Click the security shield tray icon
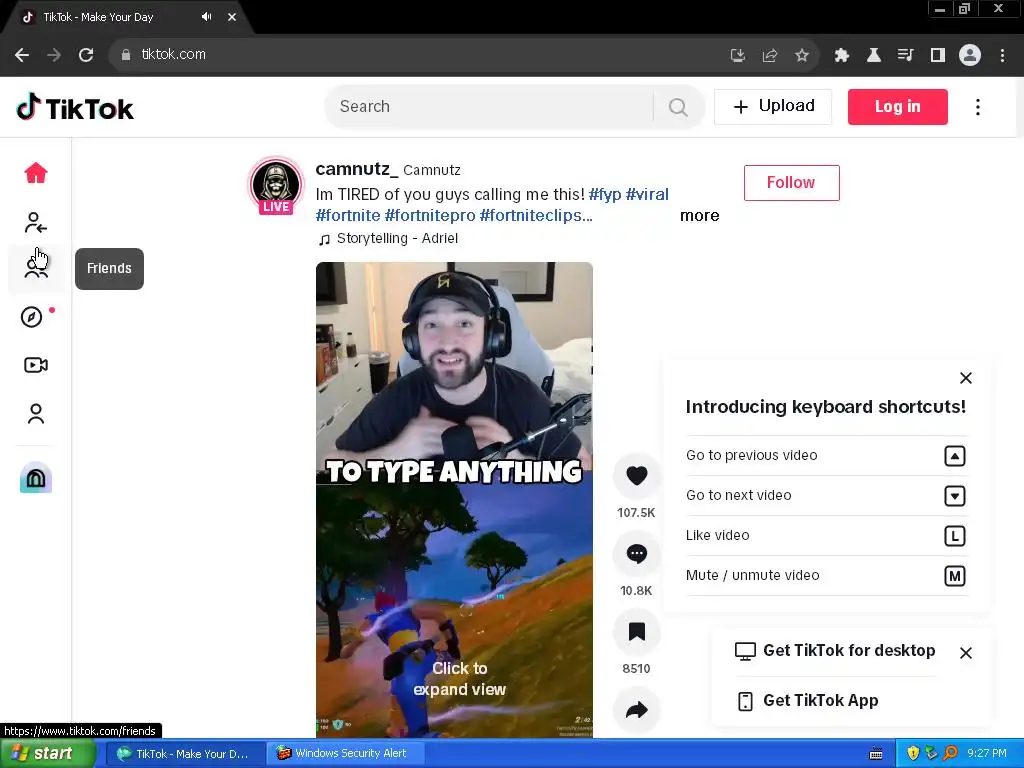1024x768 pixels. click(913, 754)
